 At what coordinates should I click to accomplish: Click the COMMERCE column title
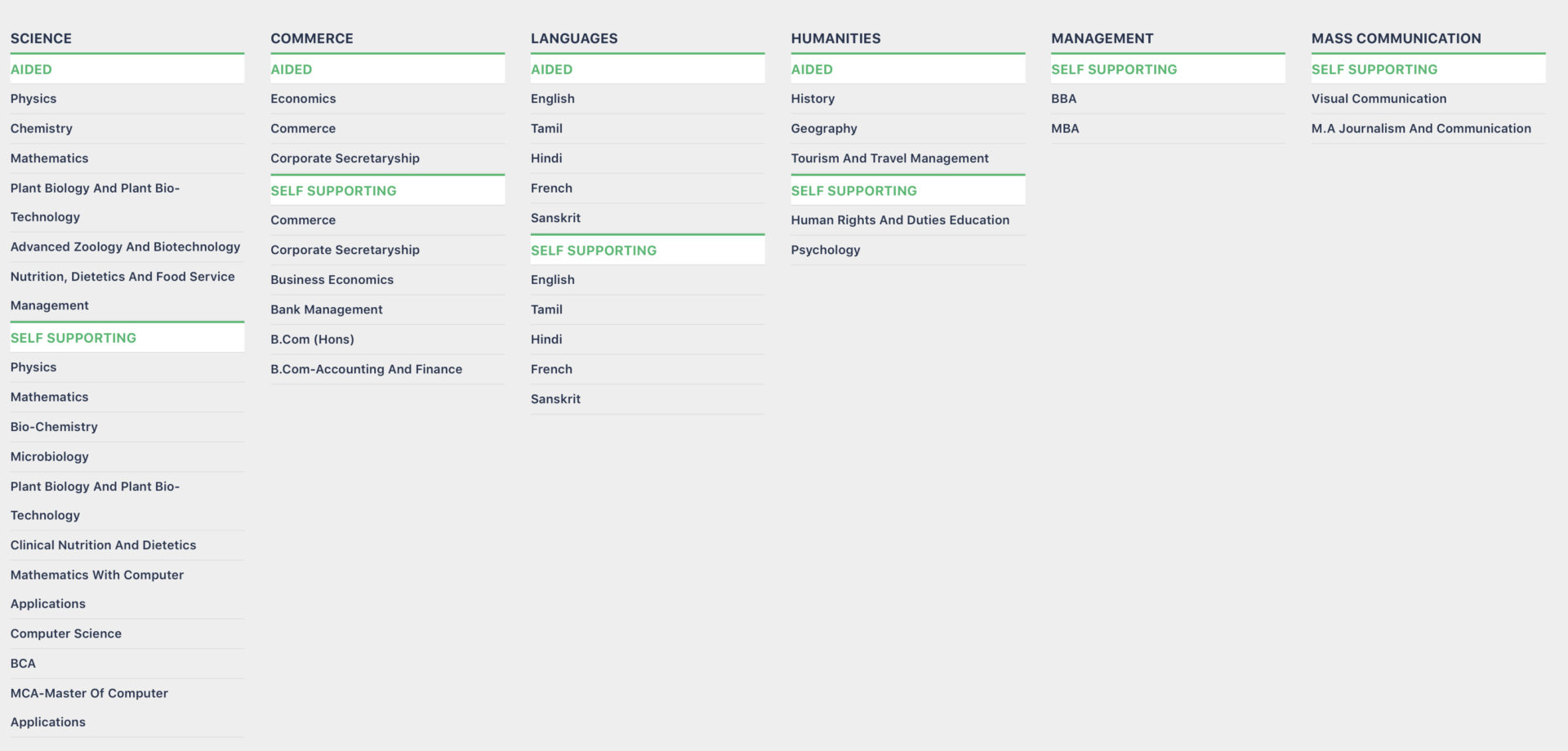click(x=312, y=38)
